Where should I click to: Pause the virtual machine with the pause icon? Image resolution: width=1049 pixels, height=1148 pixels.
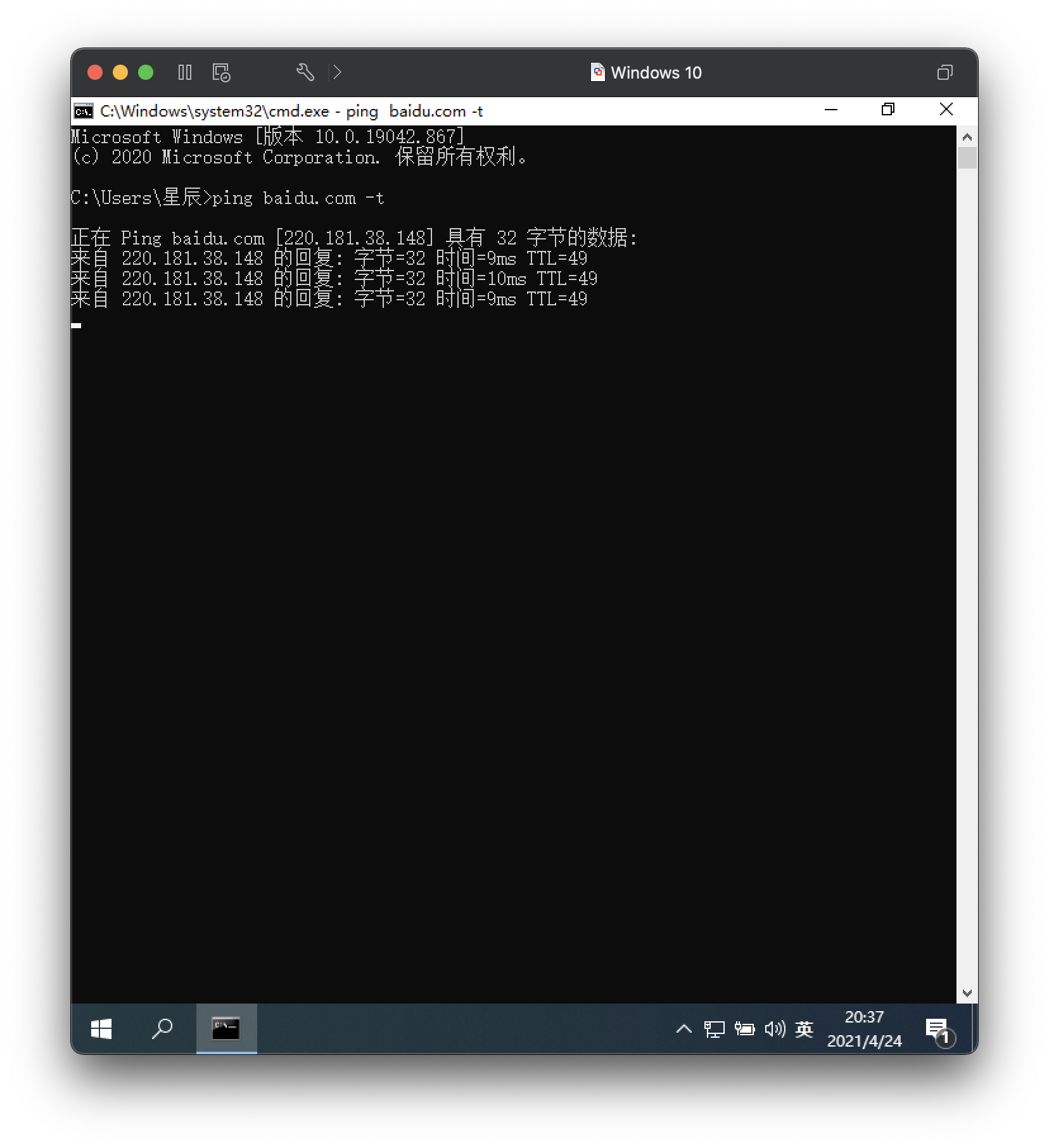pyautogui.click(x=185, y=72)
